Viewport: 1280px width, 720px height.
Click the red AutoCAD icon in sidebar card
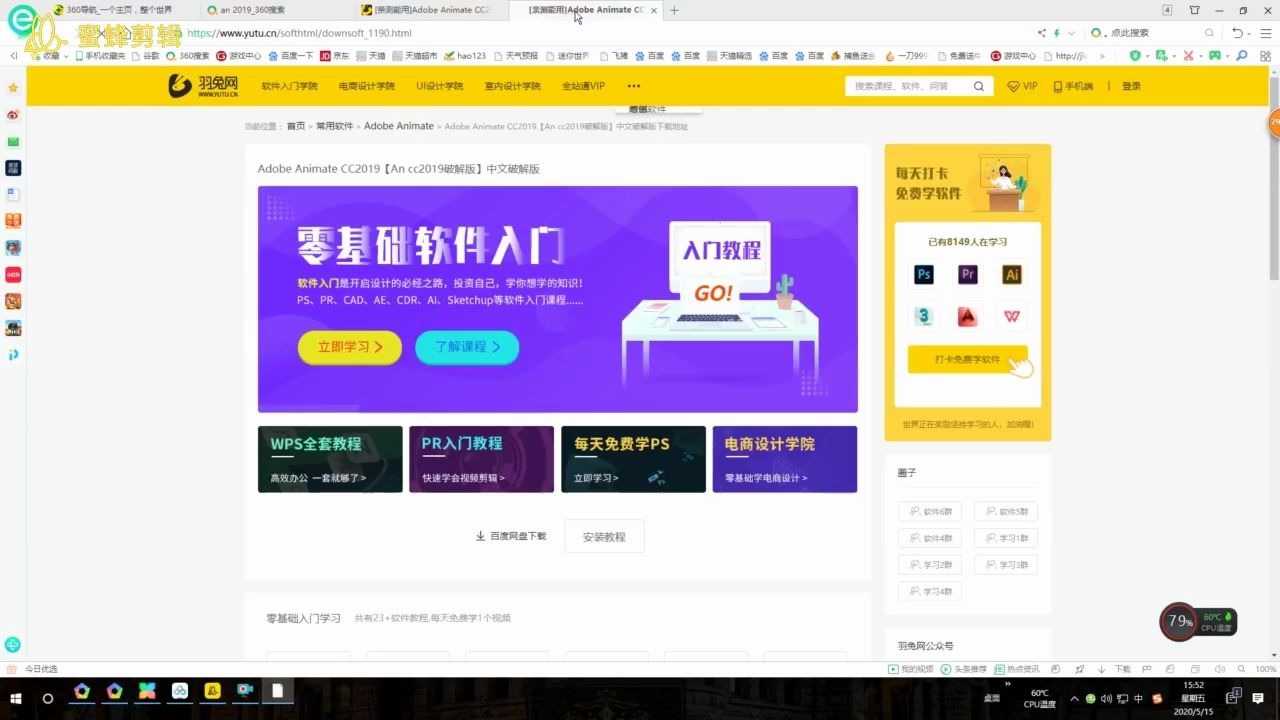pos(968,317)
